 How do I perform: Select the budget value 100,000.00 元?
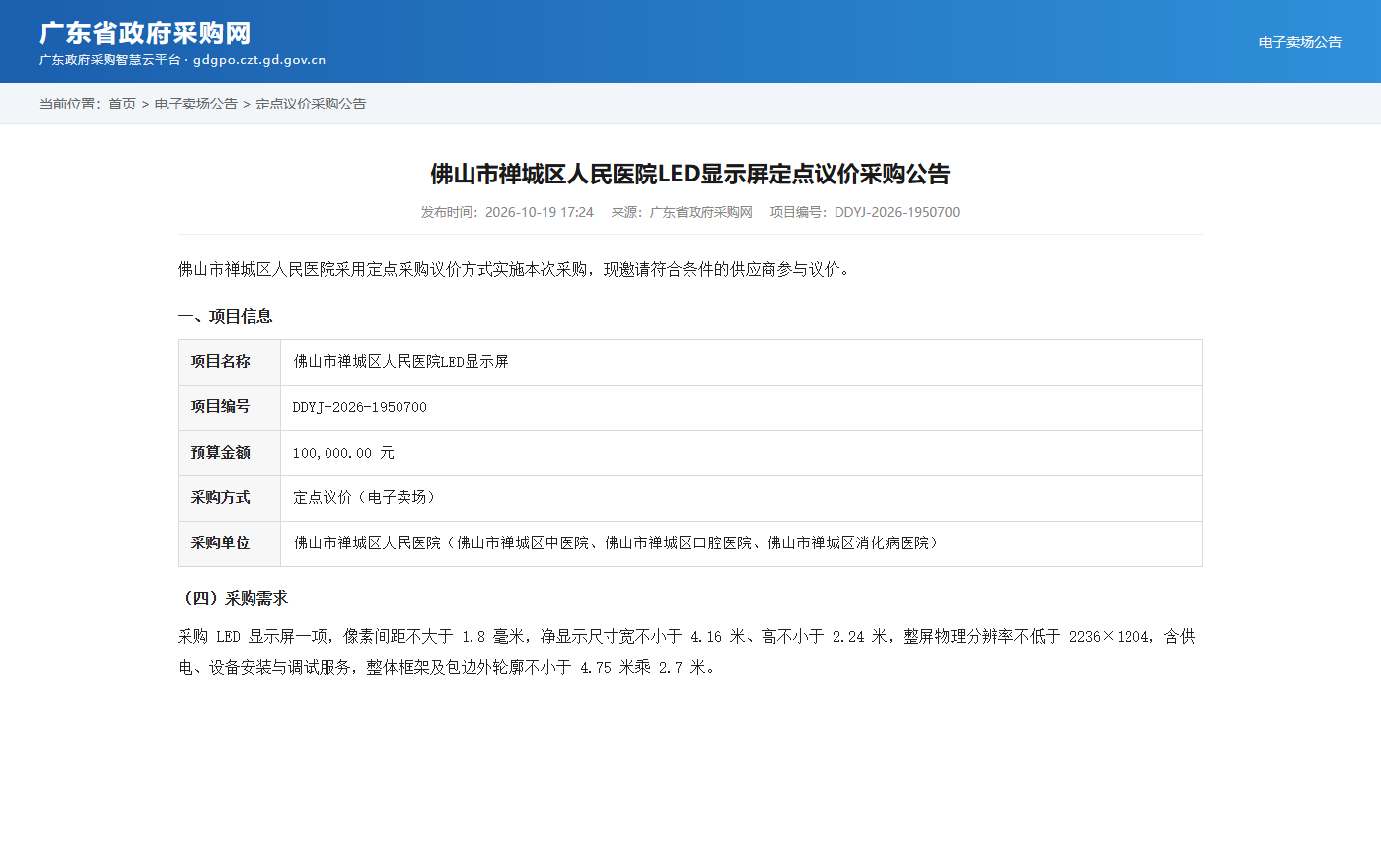[343, 453]
